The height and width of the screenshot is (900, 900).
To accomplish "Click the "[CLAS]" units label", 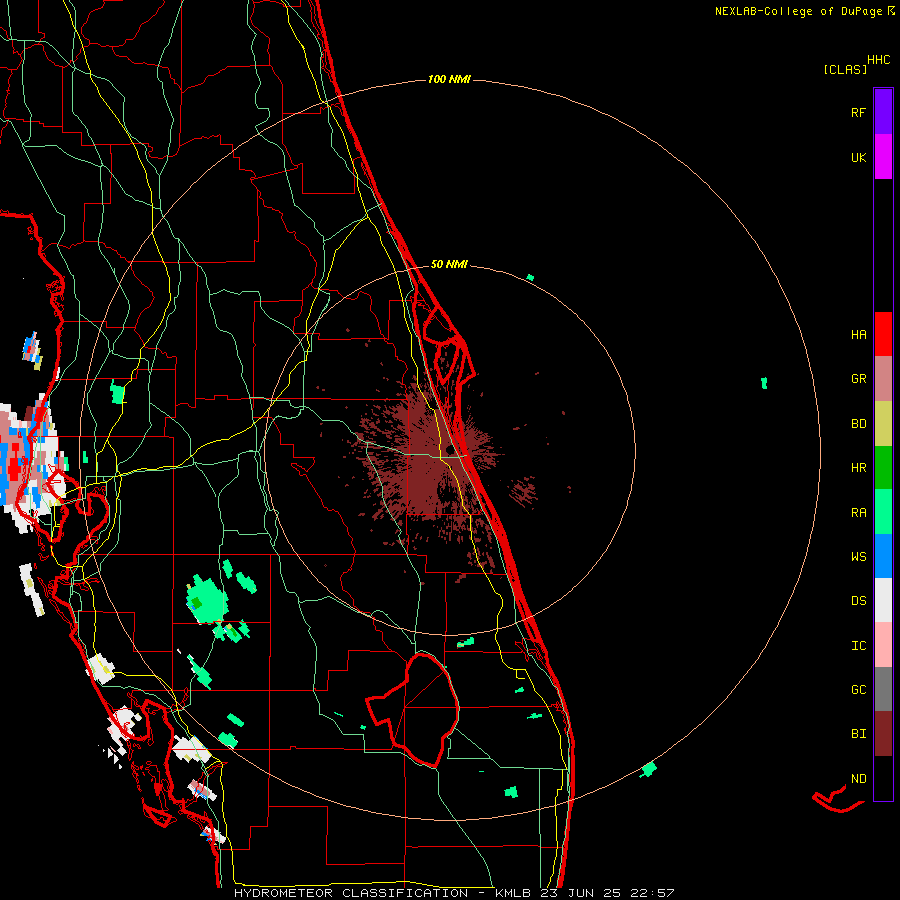I will coord(845,69).
